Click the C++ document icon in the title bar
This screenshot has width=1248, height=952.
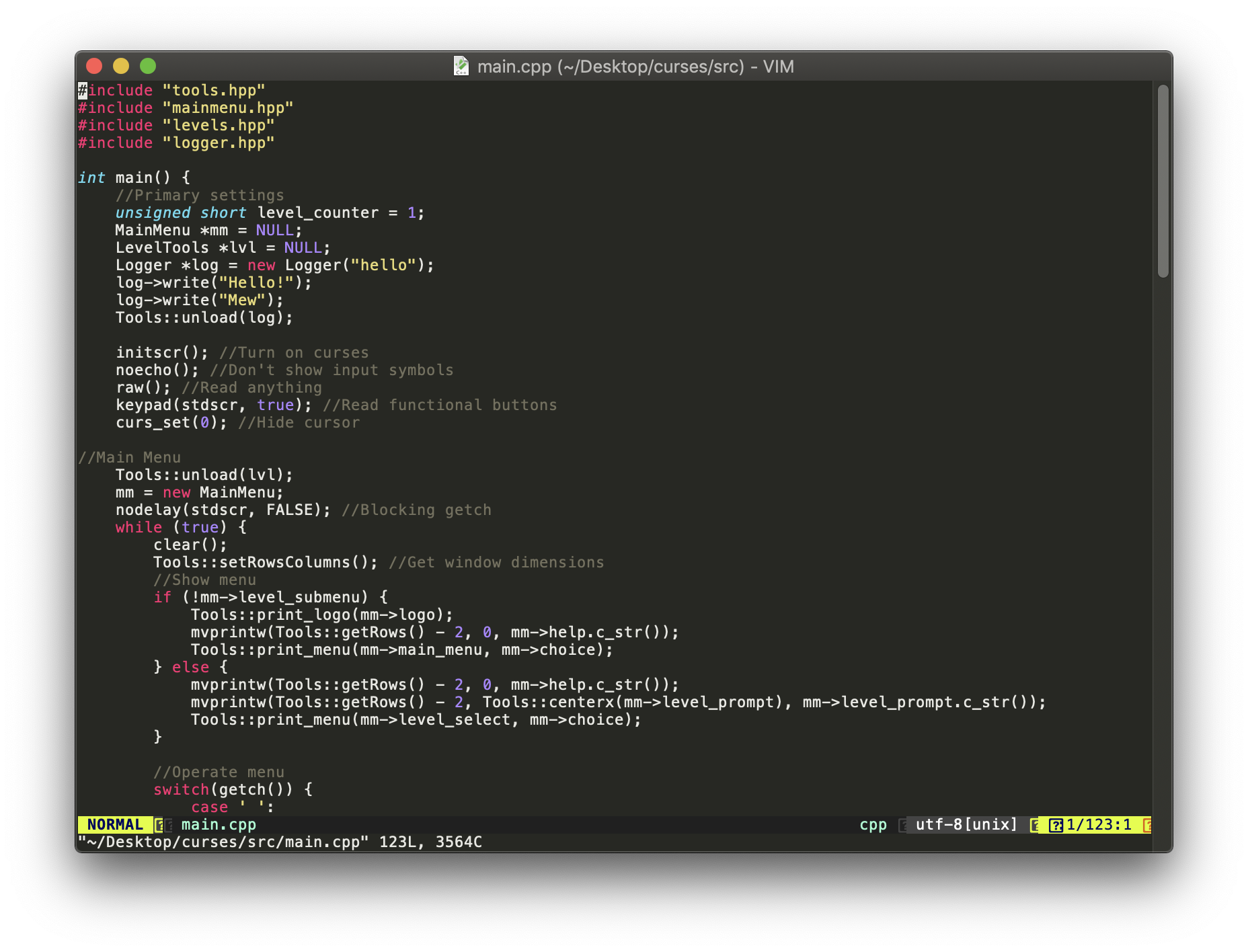462,66
